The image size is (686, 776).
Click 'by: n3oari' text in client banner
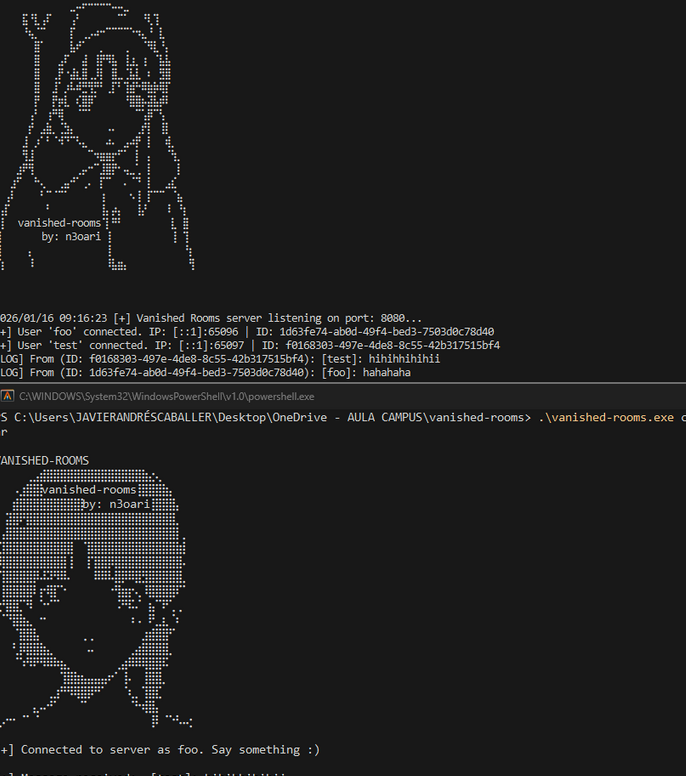coord(116,505)
